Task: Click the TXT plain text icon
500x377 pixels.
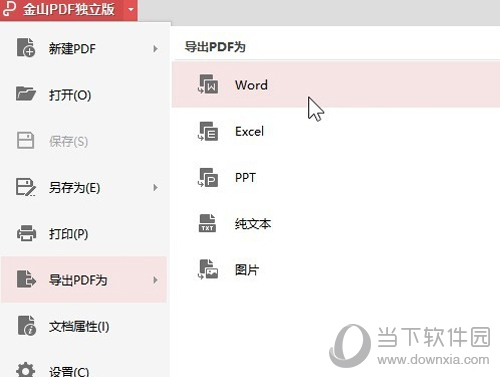Action: pos(207,223)
